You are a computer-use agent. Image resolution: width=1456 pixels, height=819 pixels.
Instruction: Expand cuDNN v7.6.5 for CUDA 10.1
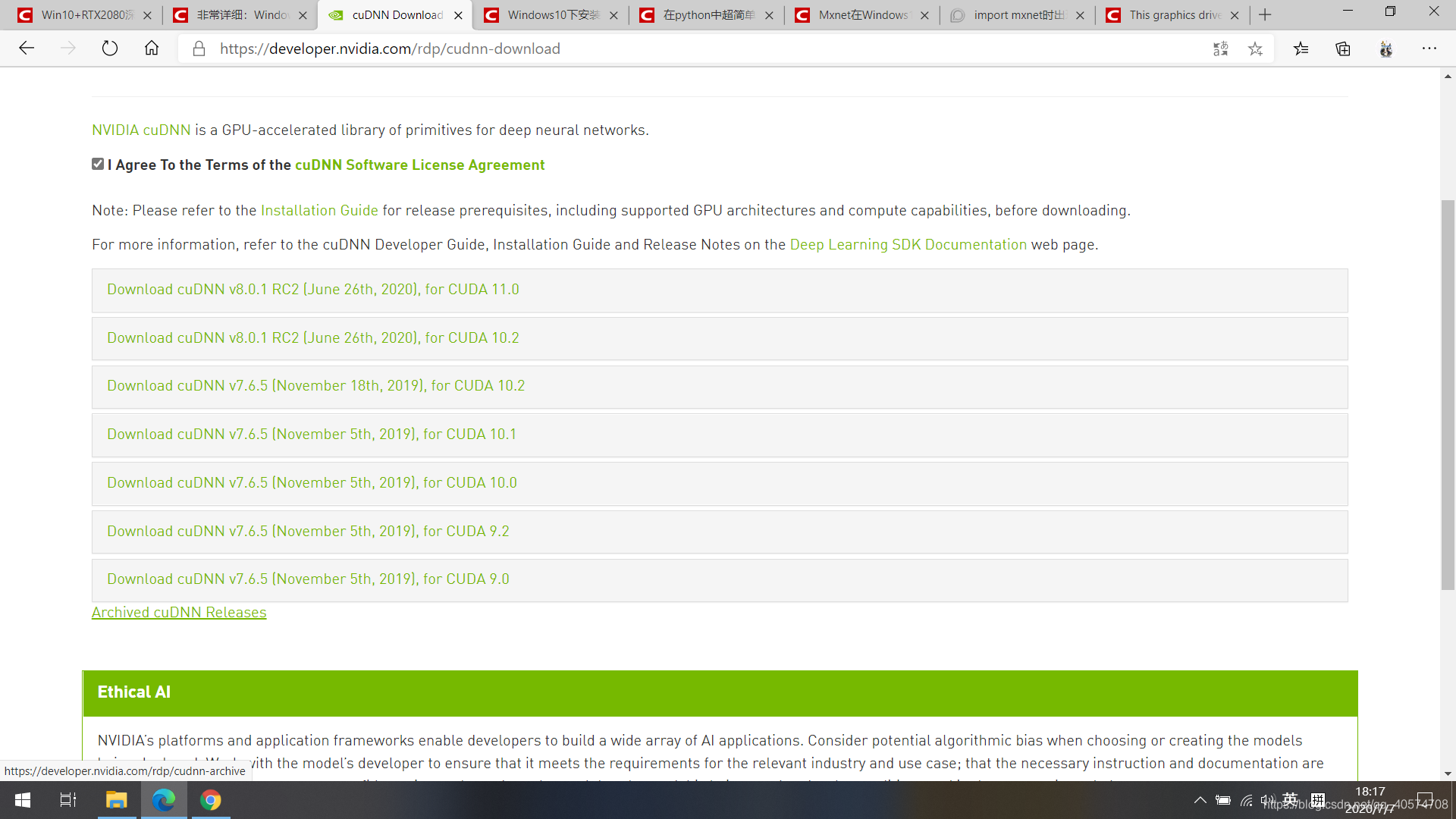(x=312, y=435)
